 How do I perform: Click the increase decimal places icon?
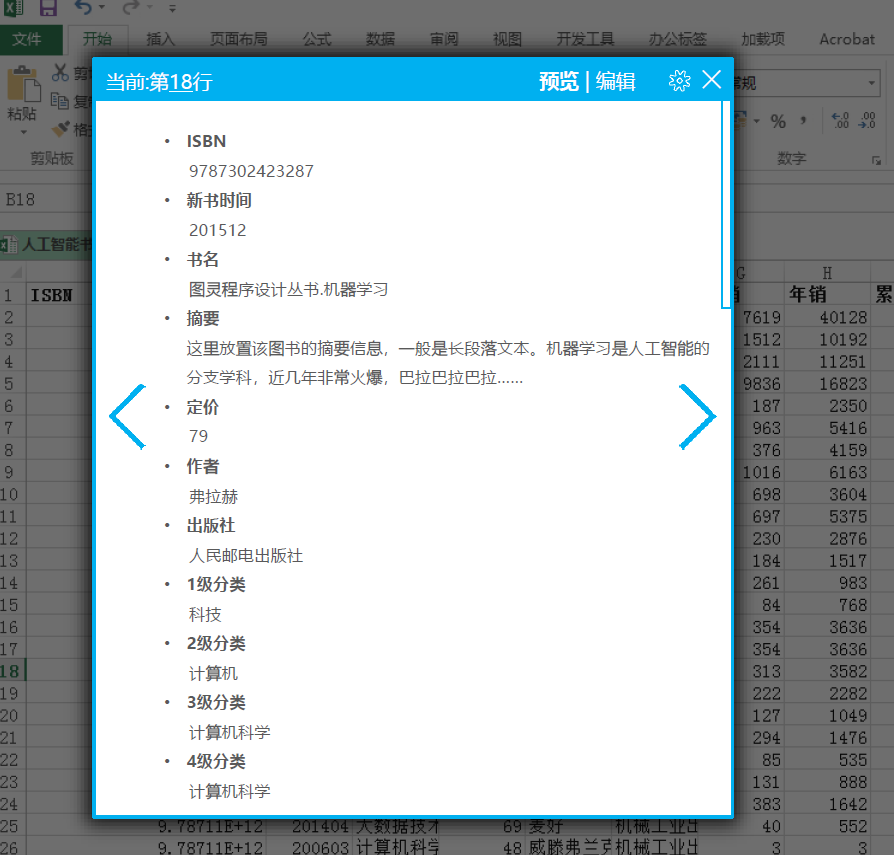pos(840,122)
